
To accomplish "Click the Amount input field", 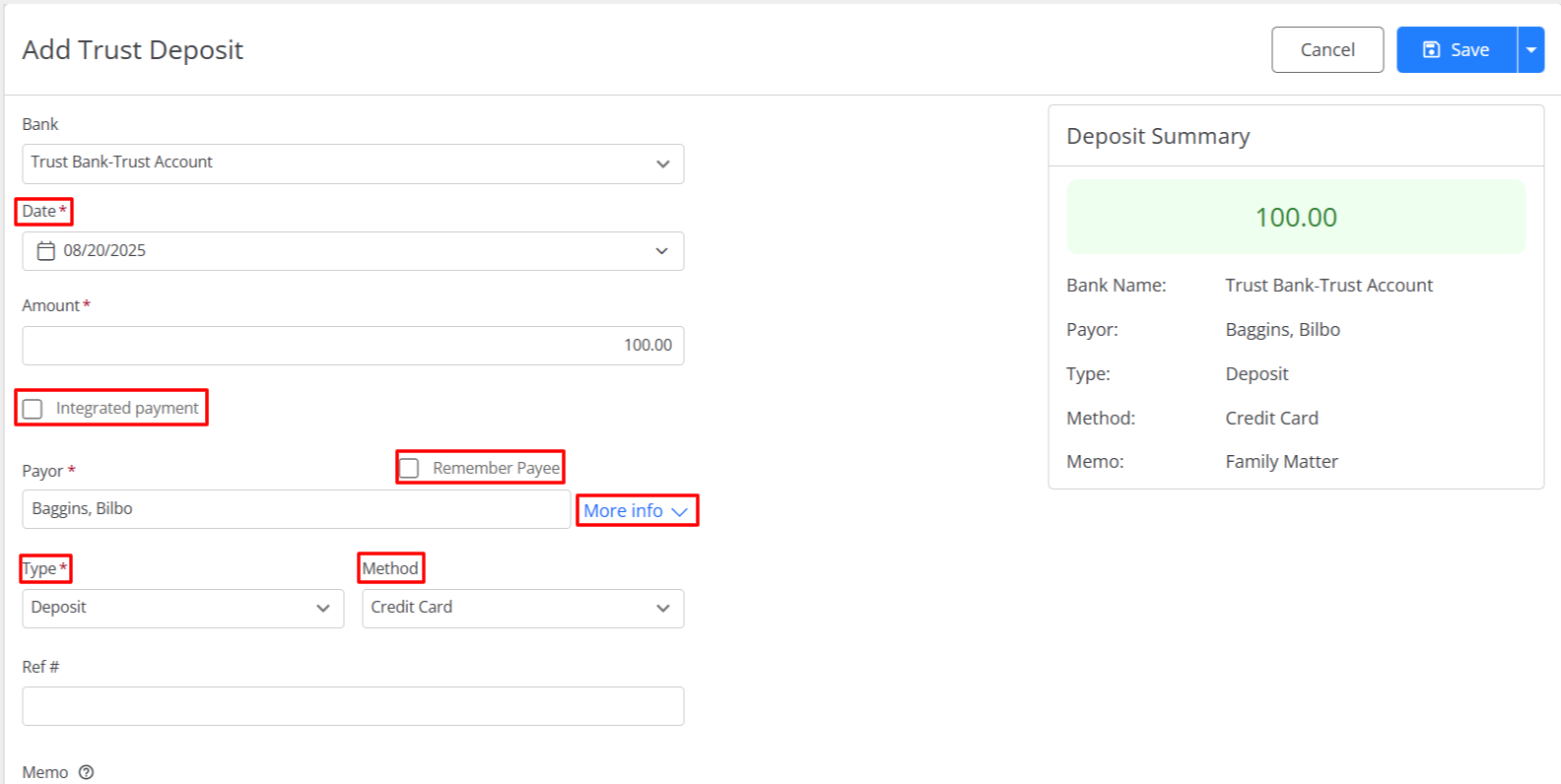I will 353,346.
